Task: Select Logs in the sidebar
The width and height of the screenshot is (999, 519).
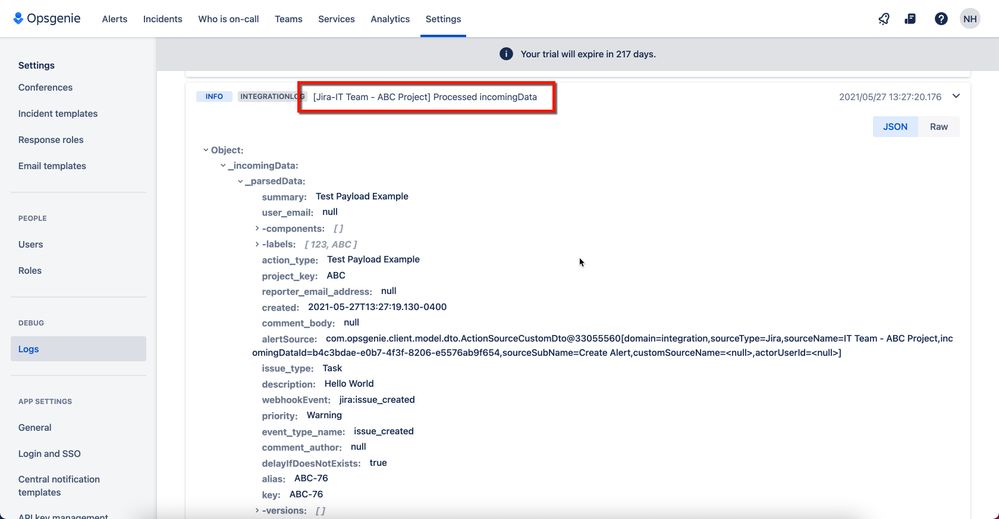Action: 78,349
